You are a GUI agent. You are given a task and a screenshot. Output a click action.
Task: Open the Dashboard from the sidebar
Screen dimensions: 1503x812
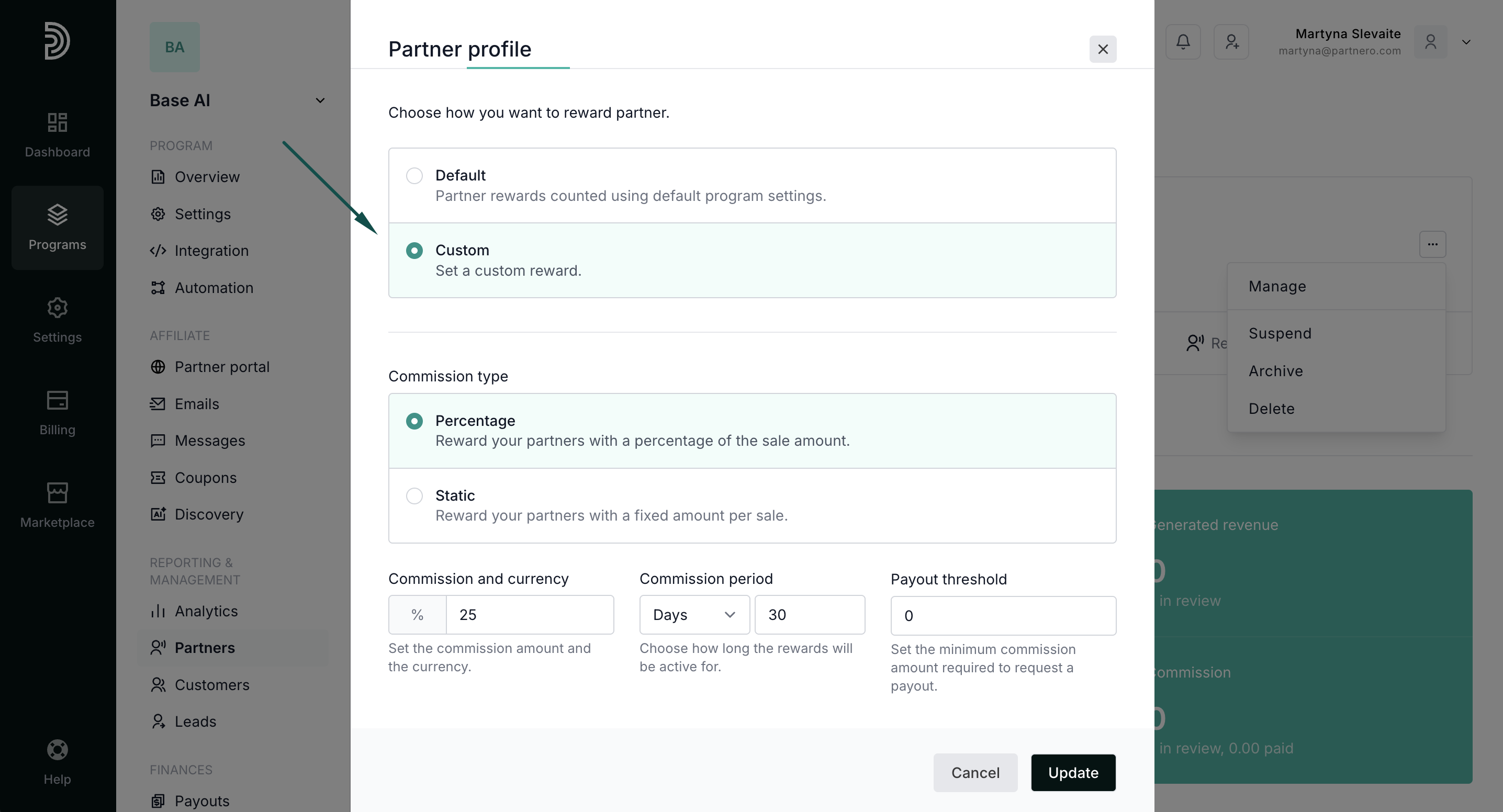57,135
